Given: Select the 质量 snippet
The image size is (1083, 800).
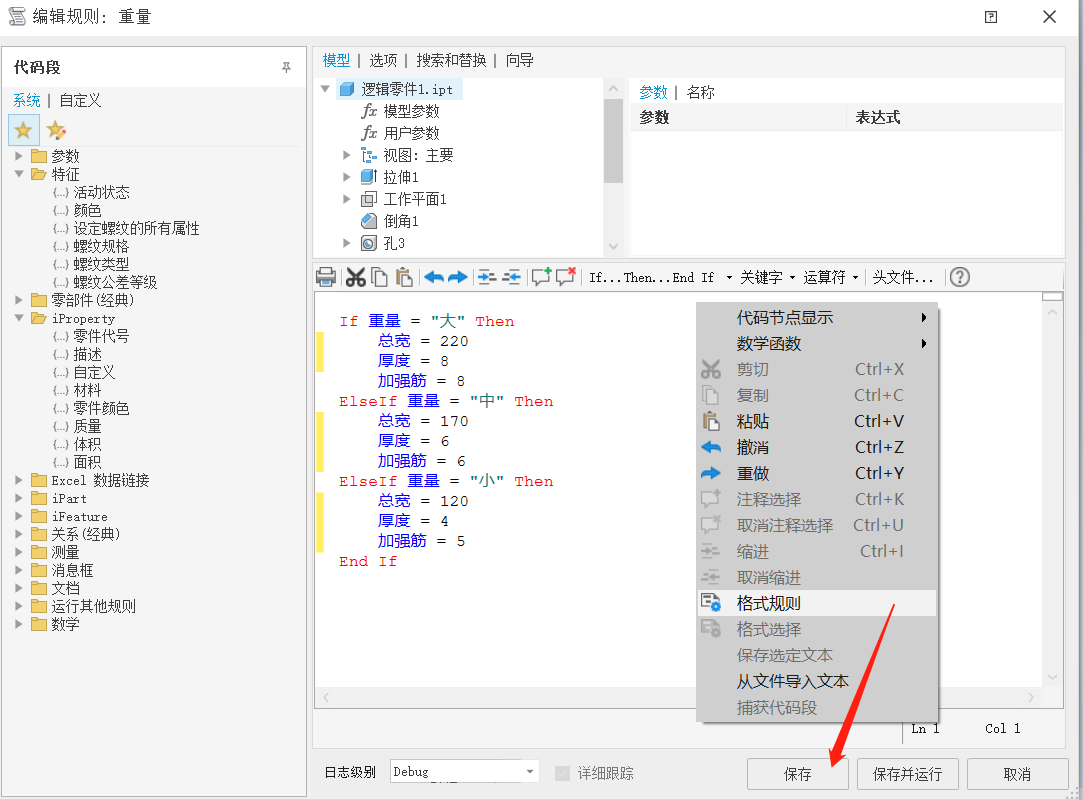Looking at the screenshot, I should [88, 426].
